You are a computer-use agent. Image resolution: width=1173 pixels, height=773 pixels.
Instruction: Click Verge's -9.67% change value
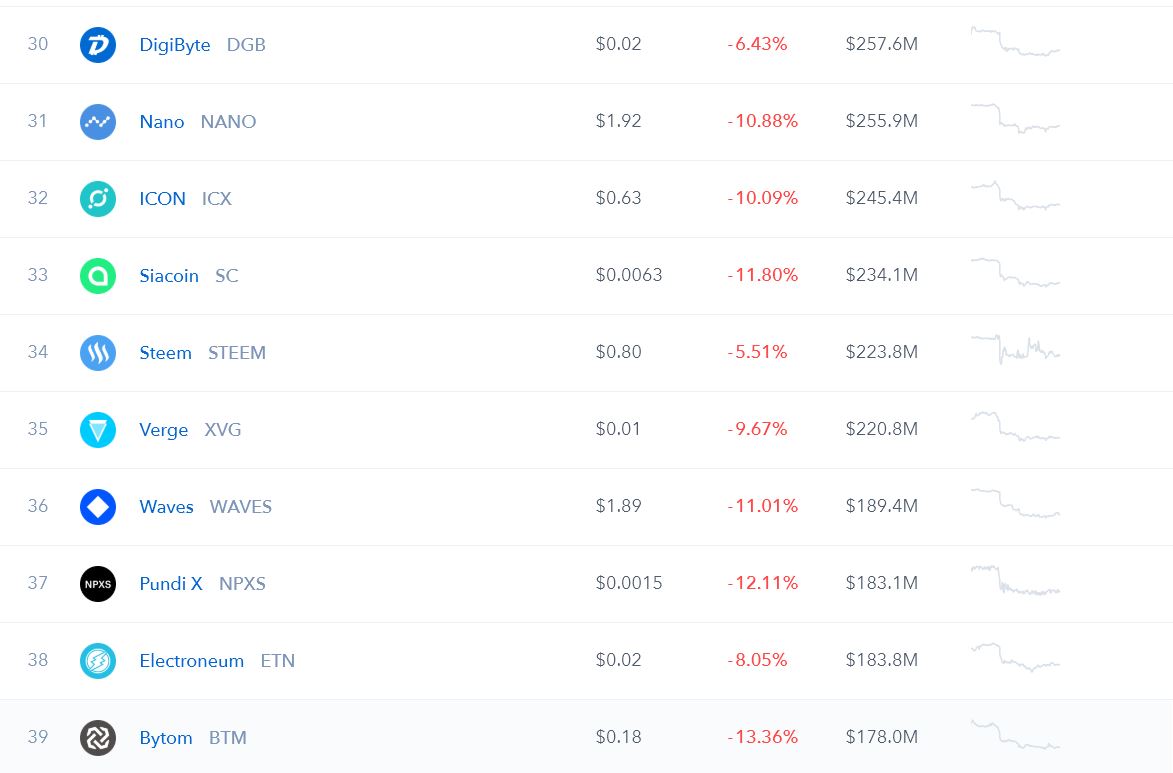click(757, 429)
